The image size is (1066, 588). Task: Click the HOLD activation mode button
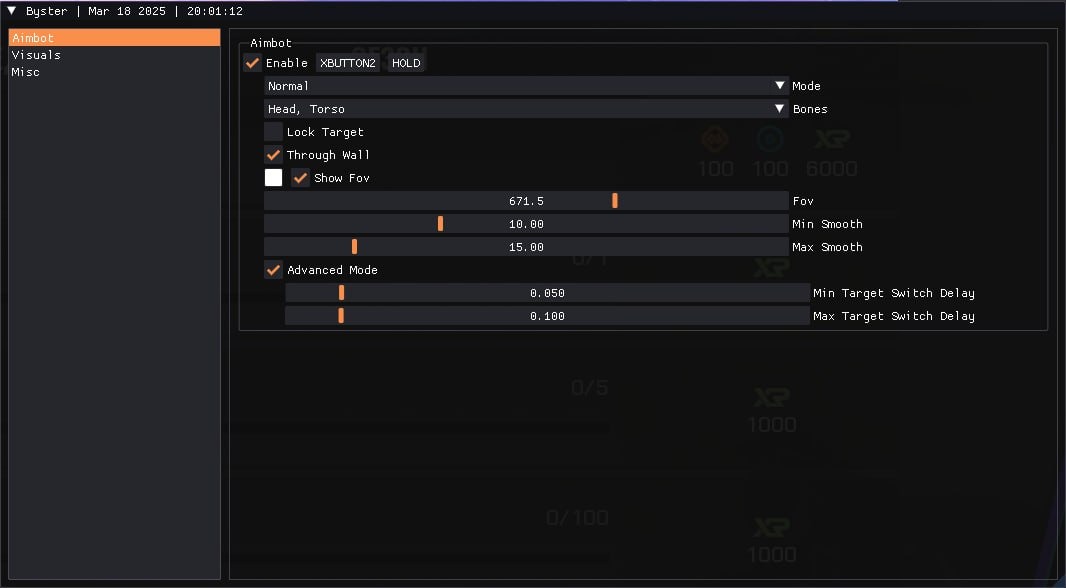coord(406,63)
